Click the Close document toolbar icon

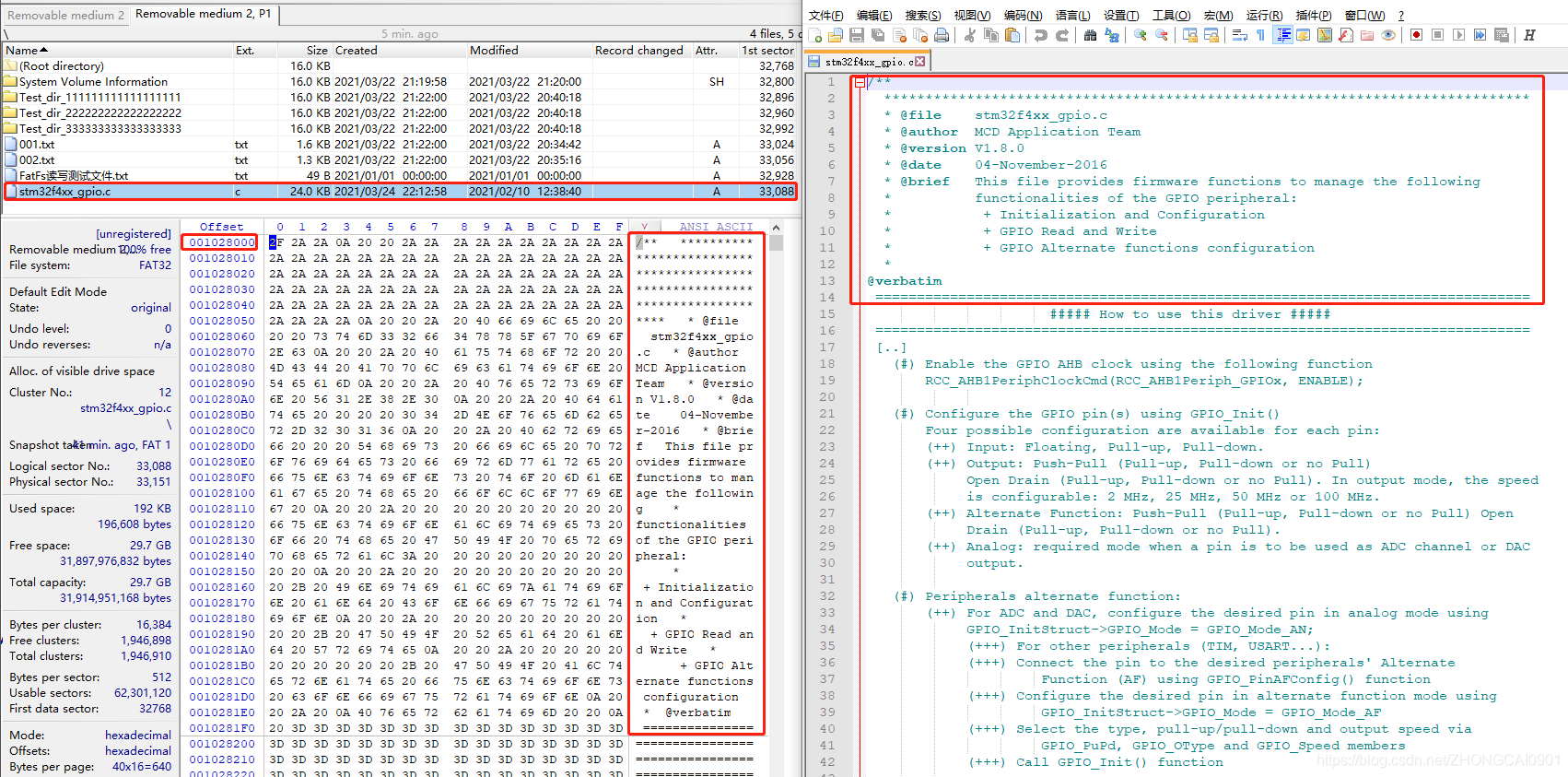[899, 35]
